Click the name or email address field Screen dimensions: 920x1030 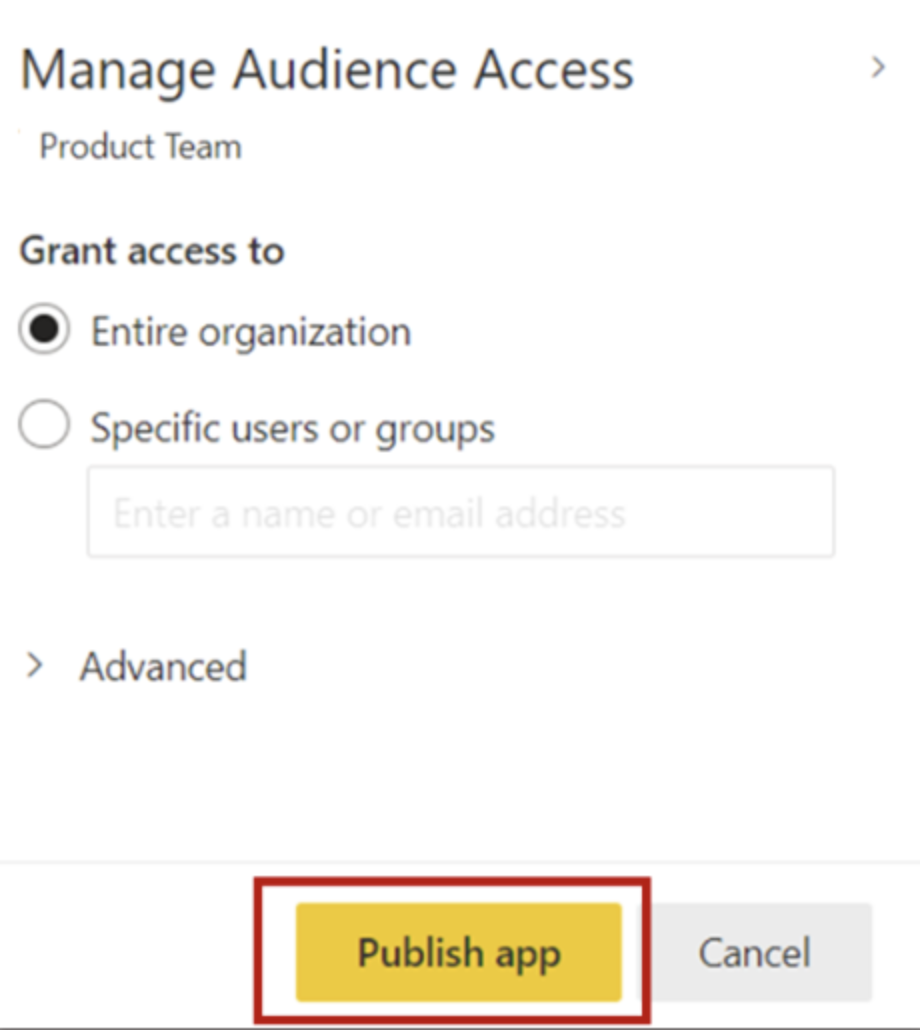click(x=460, y=512)
